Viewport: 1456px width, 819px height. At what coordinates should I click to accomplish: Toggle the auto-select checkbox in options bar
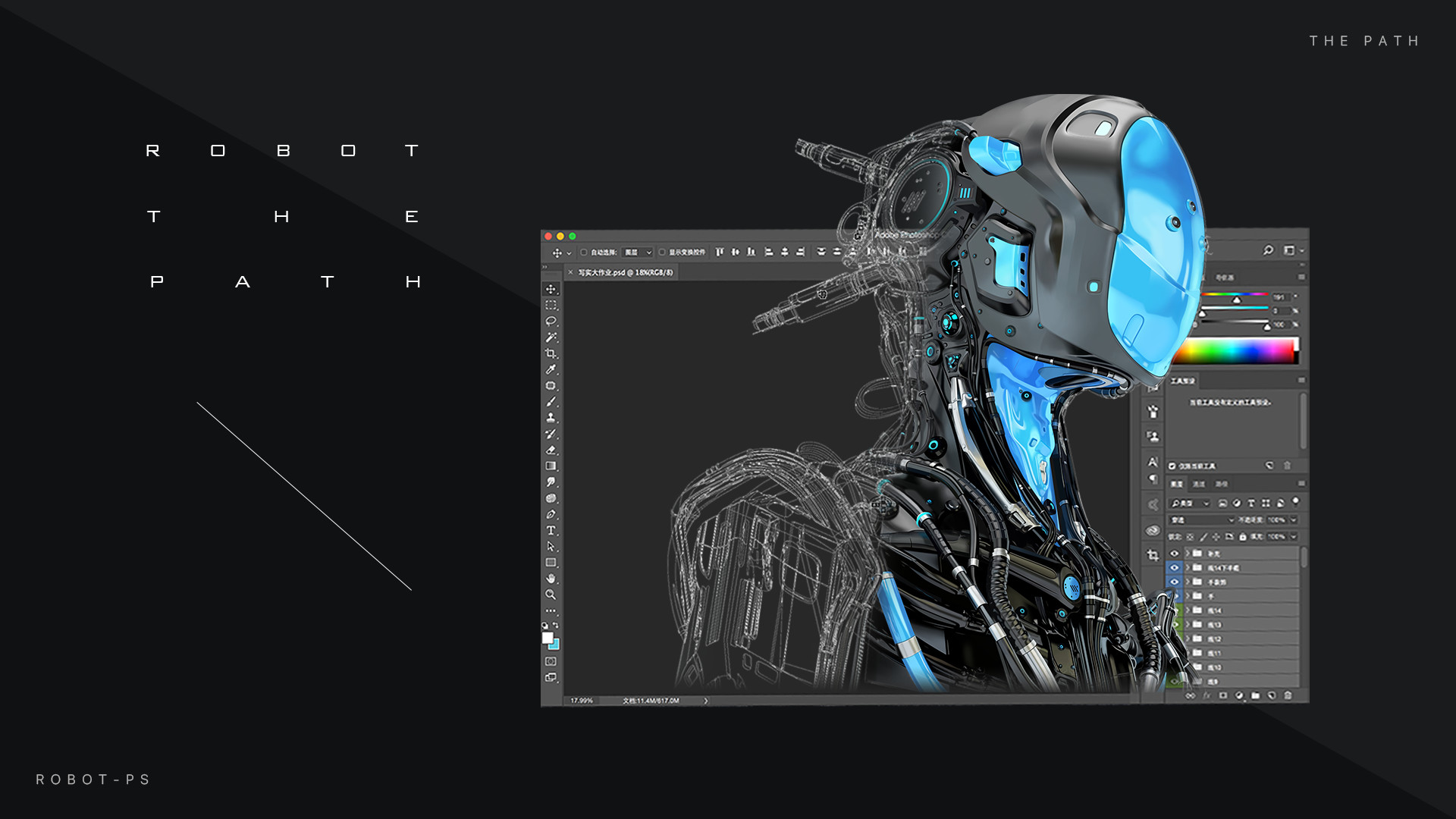coord(584,253)
